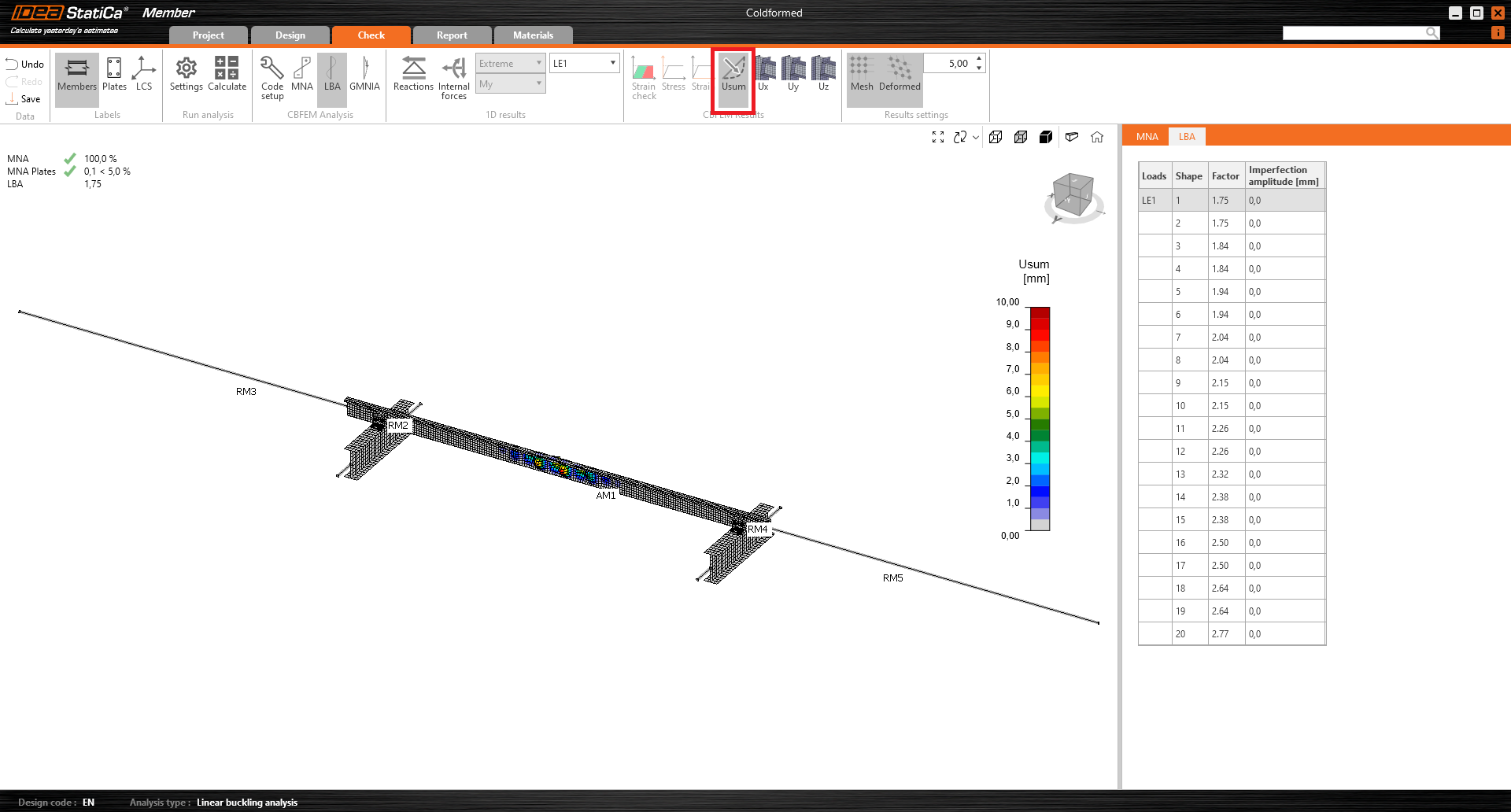Click the Undo button
The height and width of the screenshot is (812, 1511).
(25, 65)
